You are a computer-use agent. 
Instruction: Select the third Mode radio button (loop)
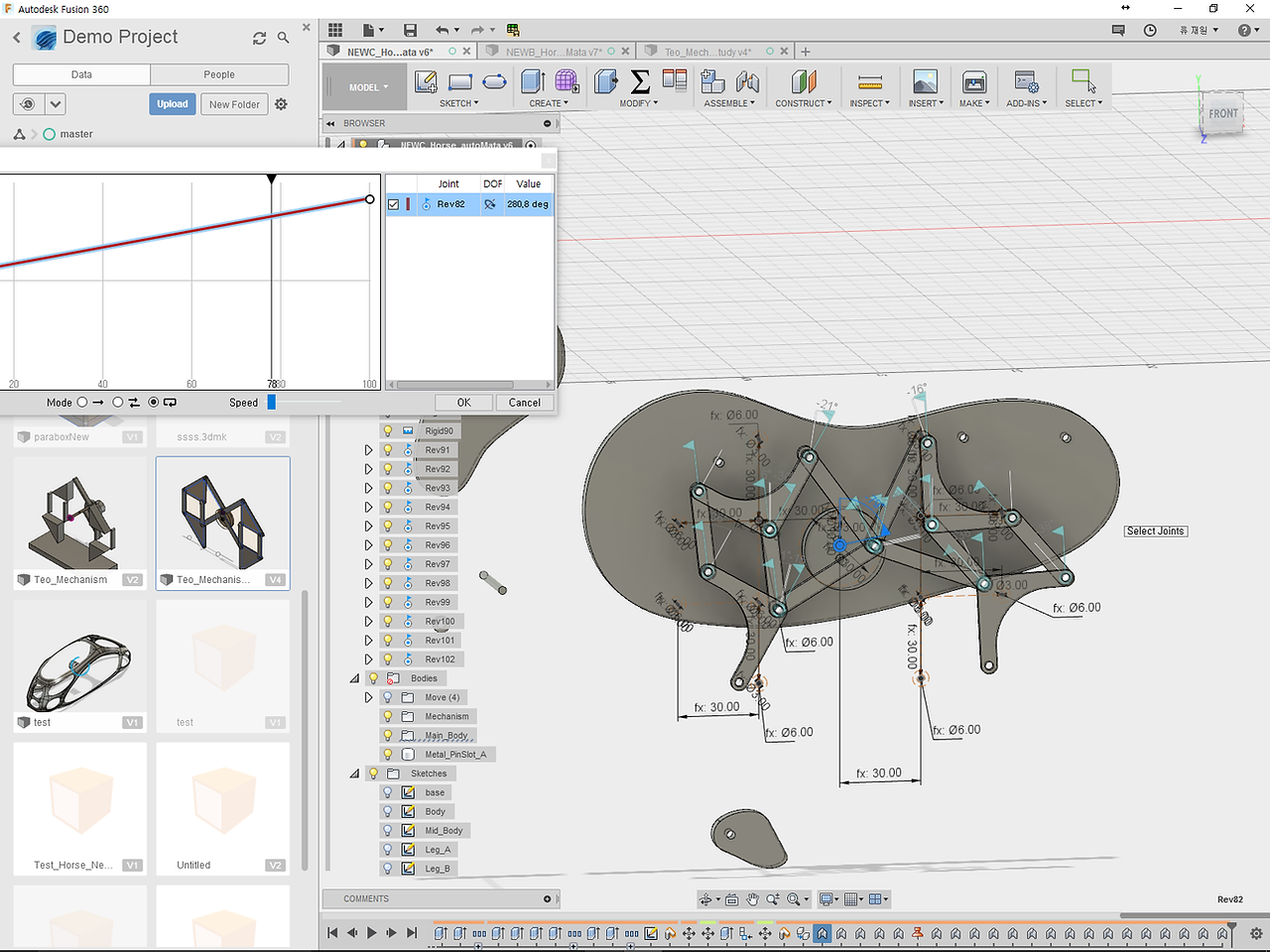[x=154, y=403]
